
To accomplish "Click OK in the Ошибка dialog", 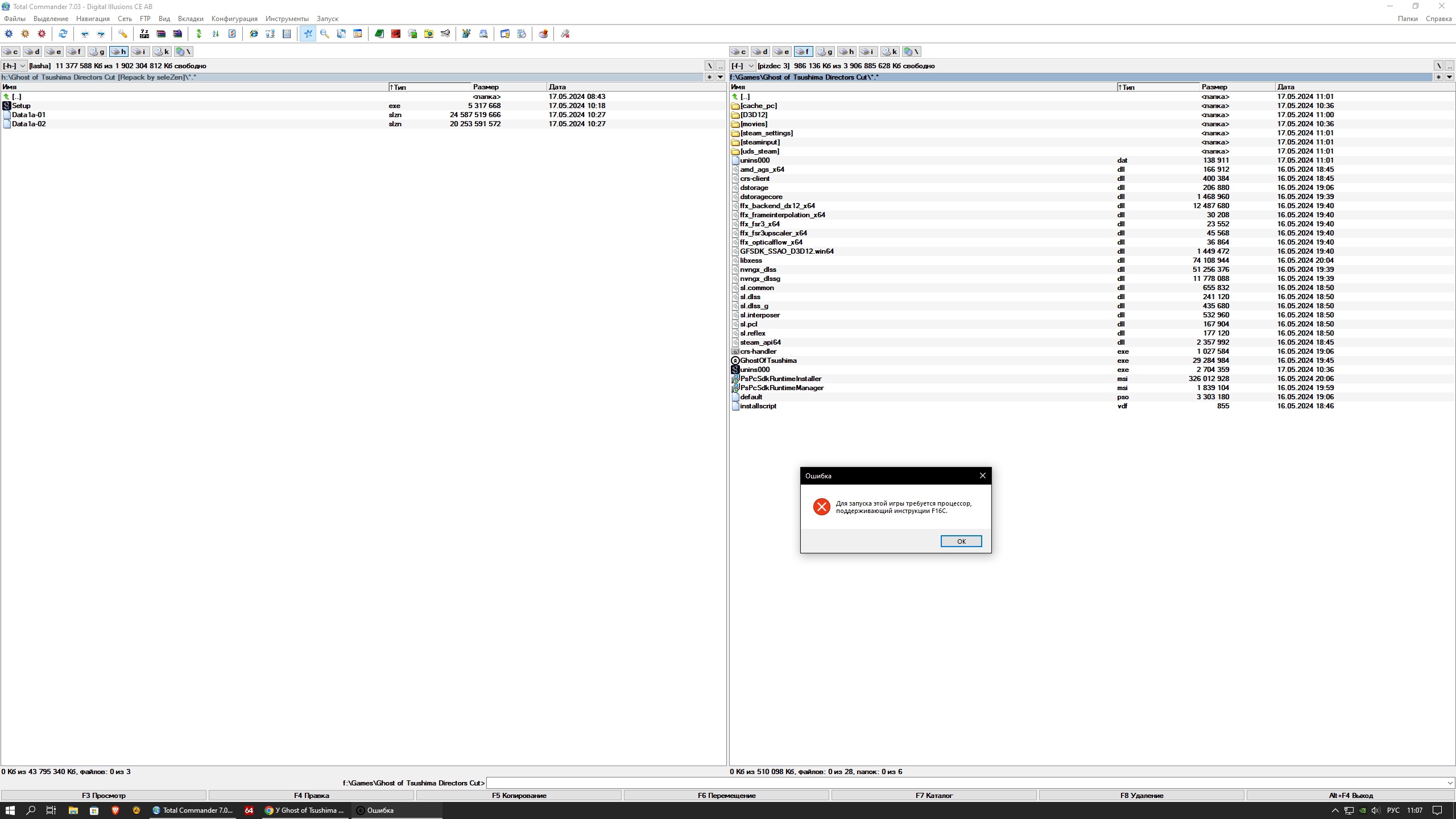I will click(x=961, y=541).
